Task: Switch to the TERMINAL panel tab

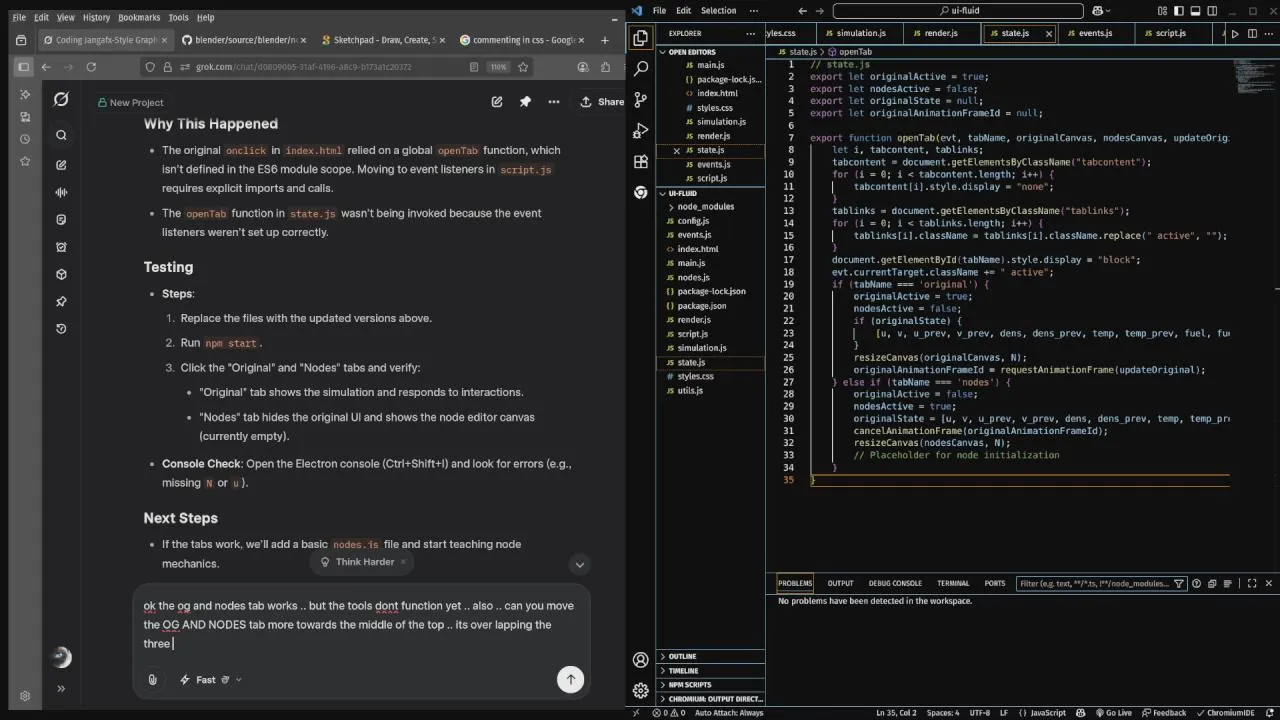Action: point(953,583)
